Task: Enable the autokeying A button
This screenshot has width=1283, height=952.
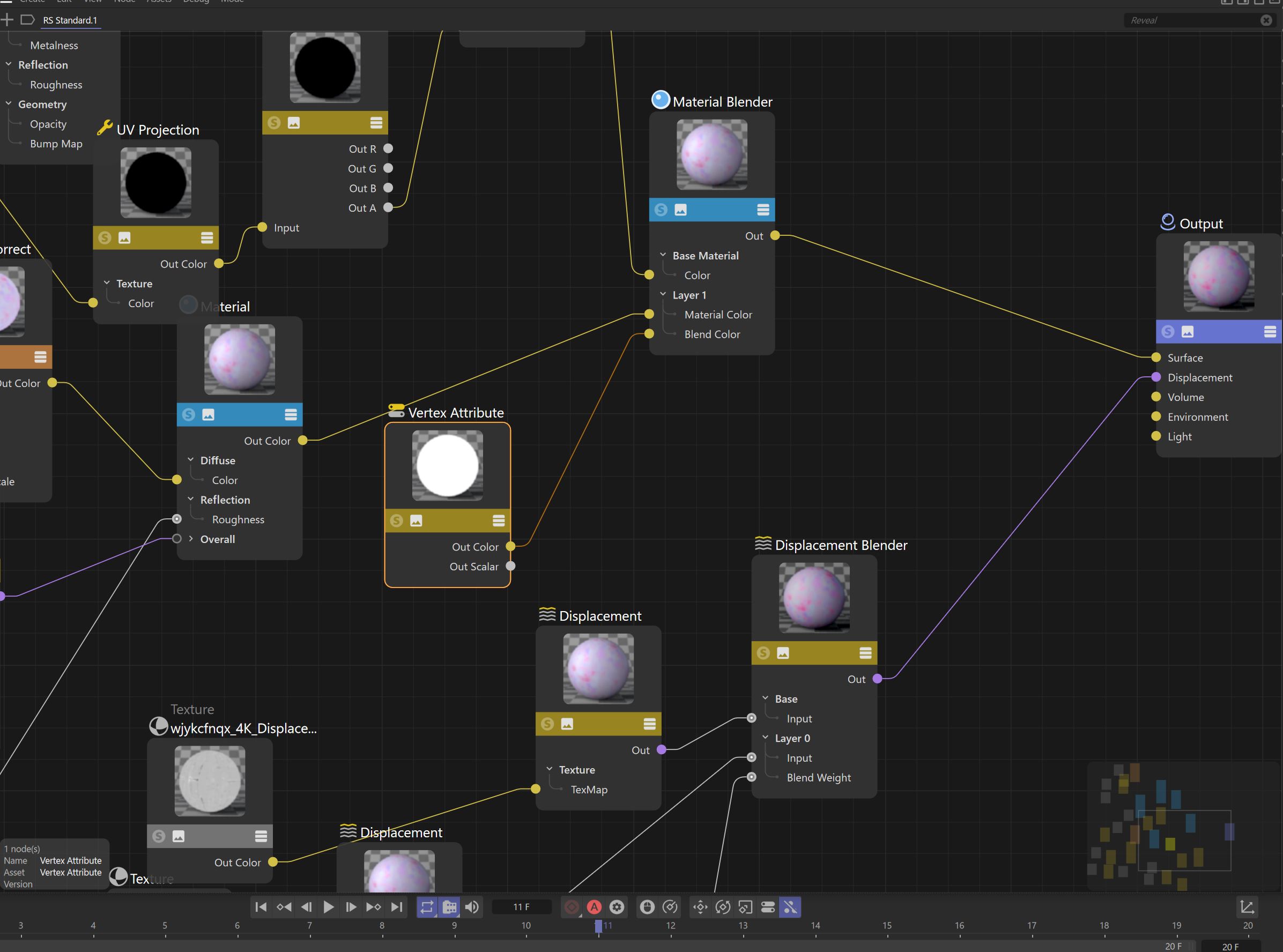Action: pos(594,907)
